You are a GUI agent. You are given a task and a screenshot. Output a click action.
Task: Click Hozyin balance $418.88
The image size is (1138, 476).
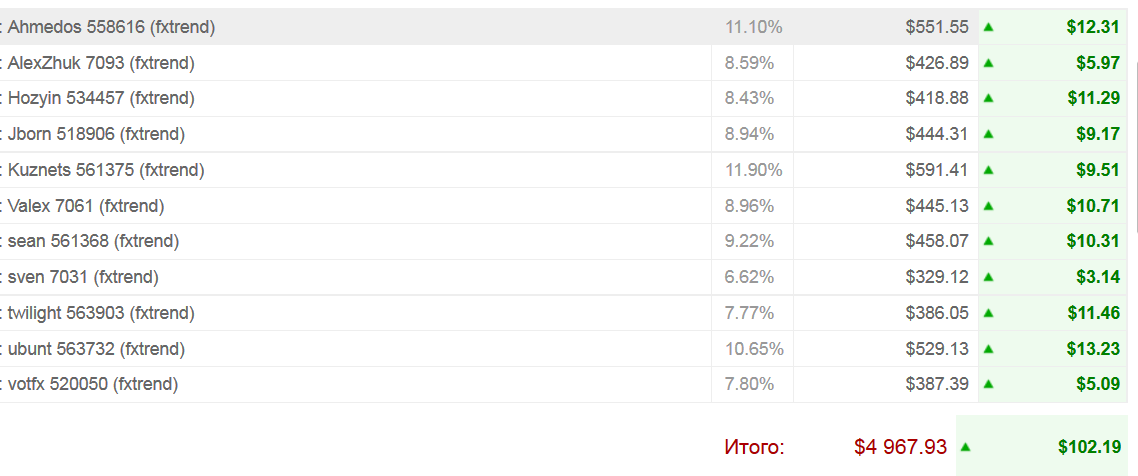[x=937, y=98]
